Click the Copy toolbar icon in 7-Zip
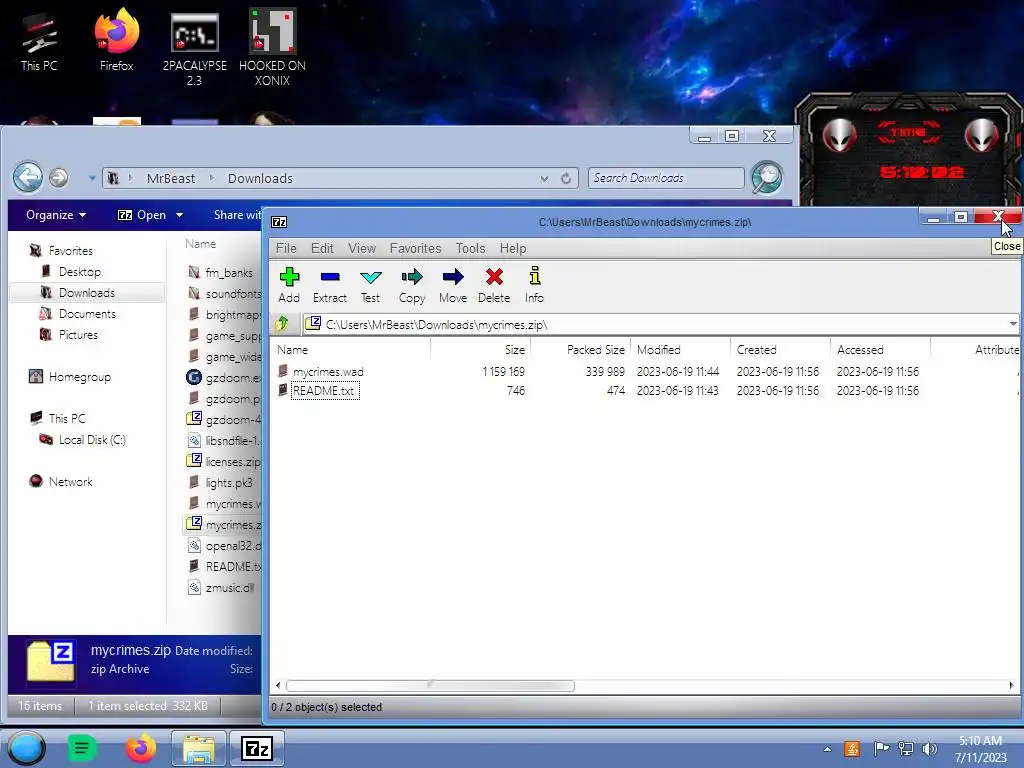 coord(411,285)
